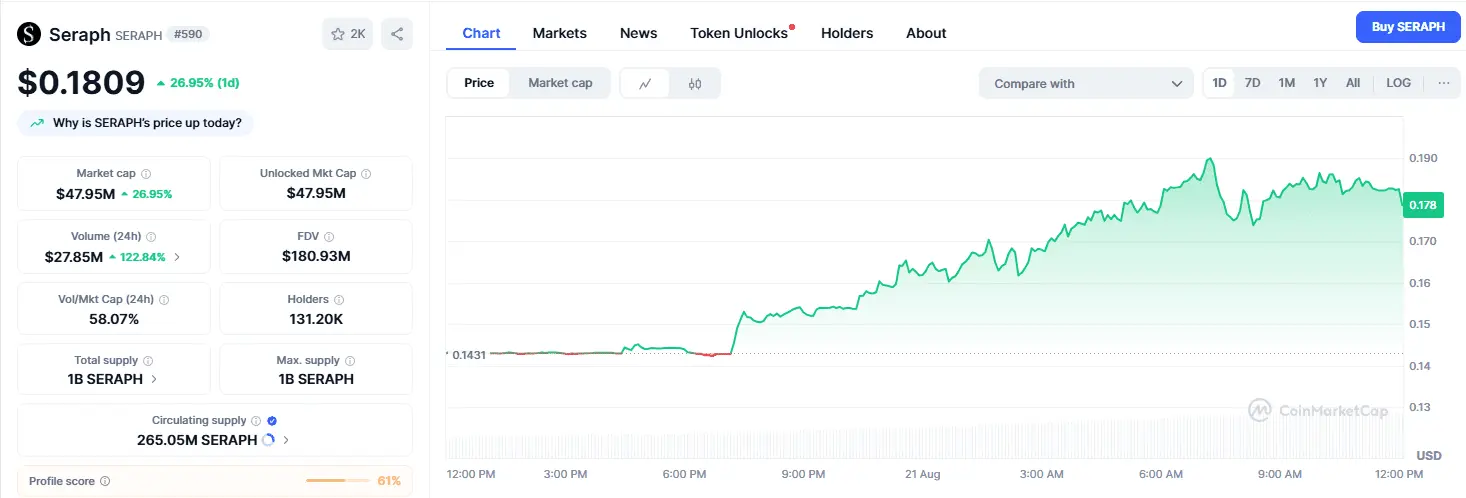This screenshot has height=498, width=1466.
Task: Click the chart's 0.178 current price label
Action: tap(1423, 205)
